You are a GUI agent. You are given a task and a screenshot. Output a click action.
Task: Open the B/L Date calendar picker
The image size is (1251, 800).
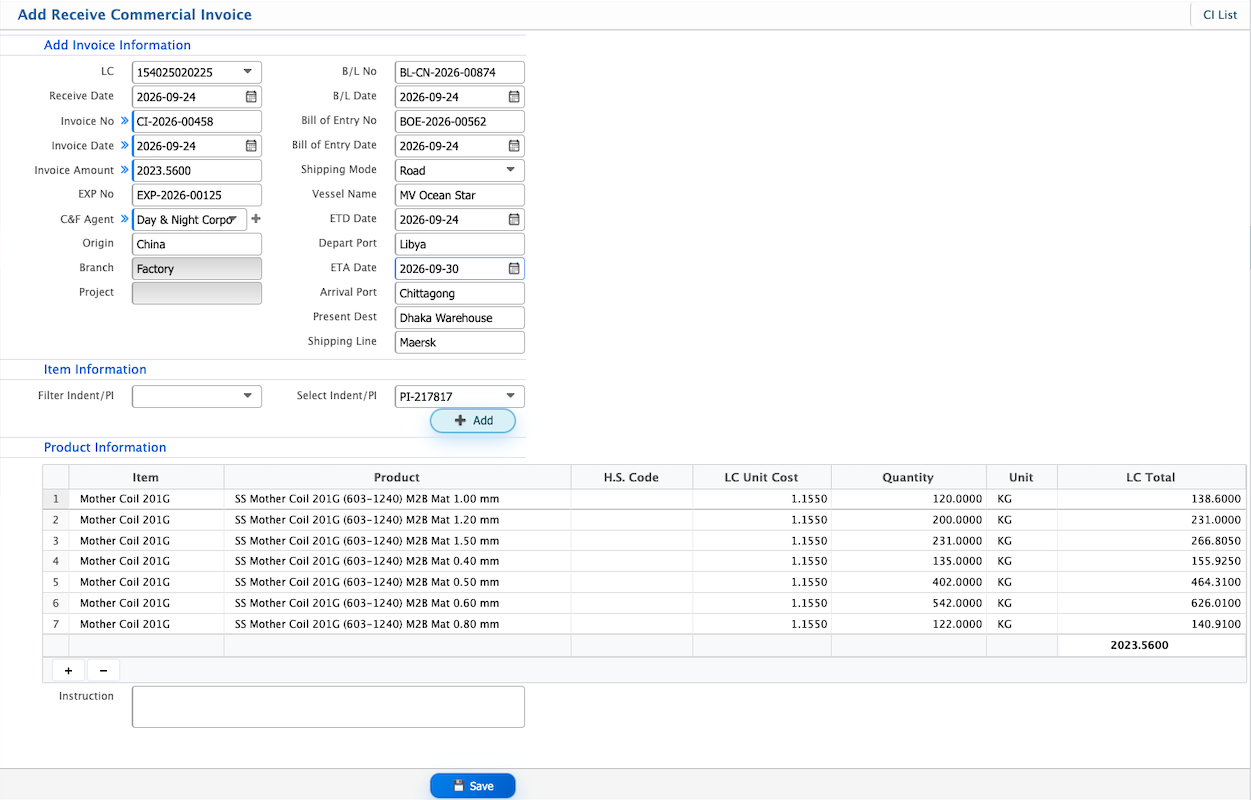[x=514, y=97]
